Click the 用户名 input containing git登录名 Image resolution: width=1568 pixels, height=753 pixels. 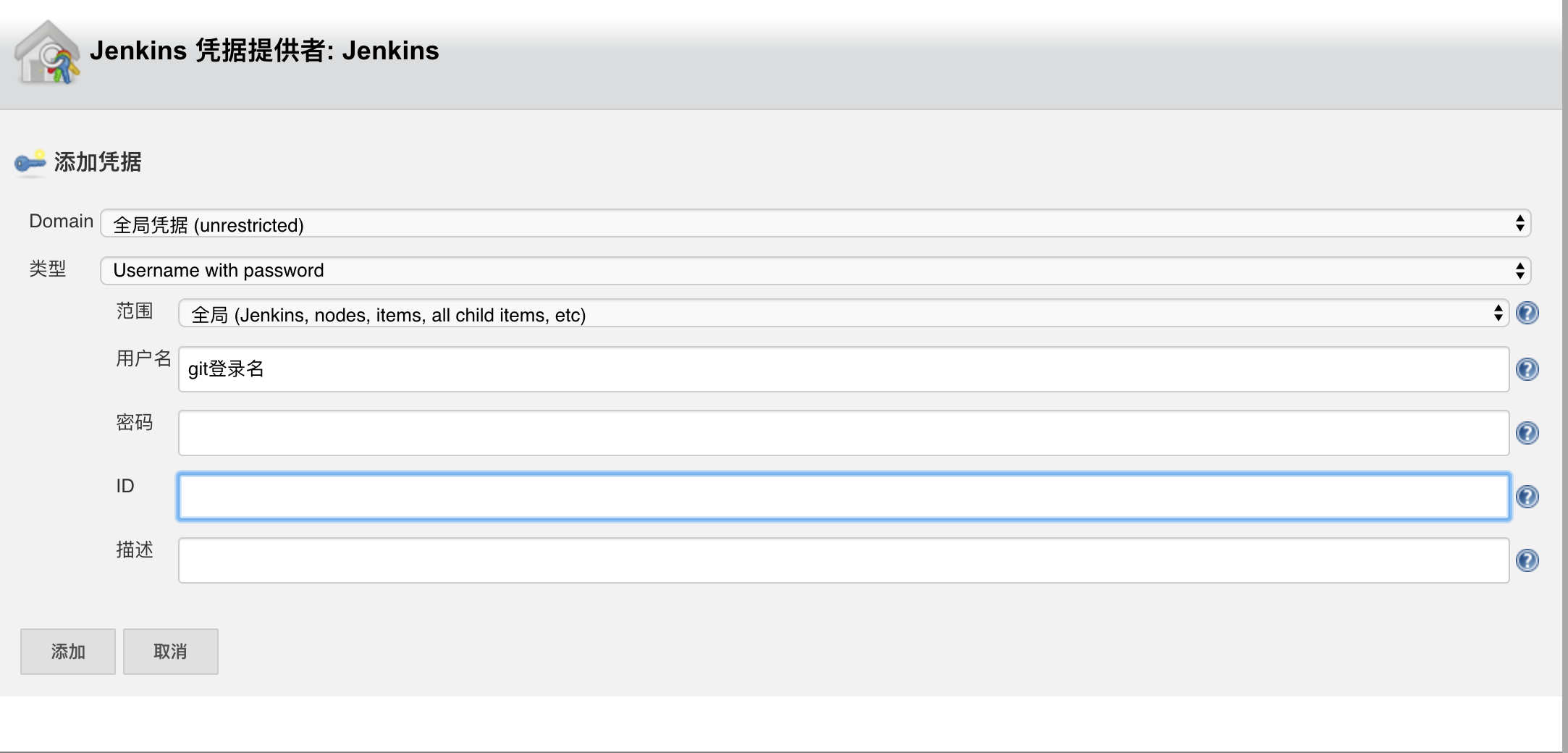(844, 369)
